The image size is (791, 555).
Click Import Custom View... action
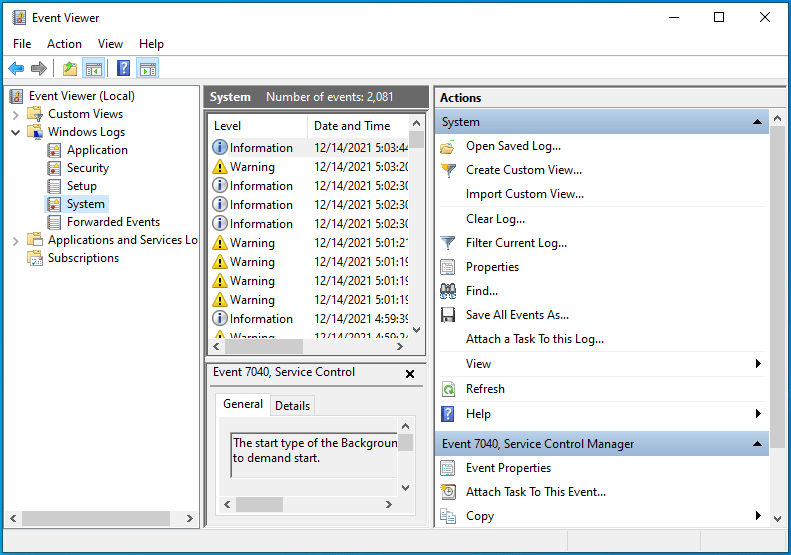click(x=525, y=194)
